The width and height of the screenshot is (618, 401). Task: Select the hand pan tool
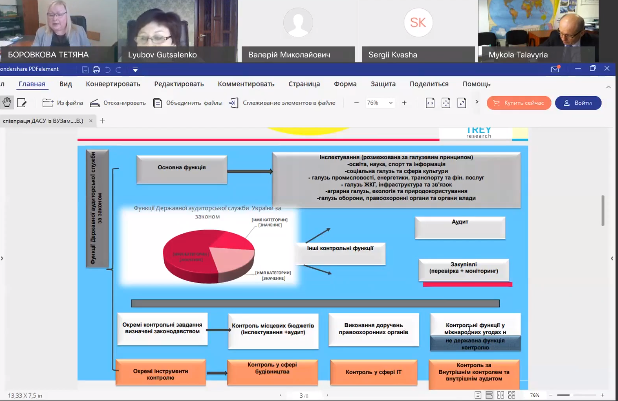click(x=7, y=102)
